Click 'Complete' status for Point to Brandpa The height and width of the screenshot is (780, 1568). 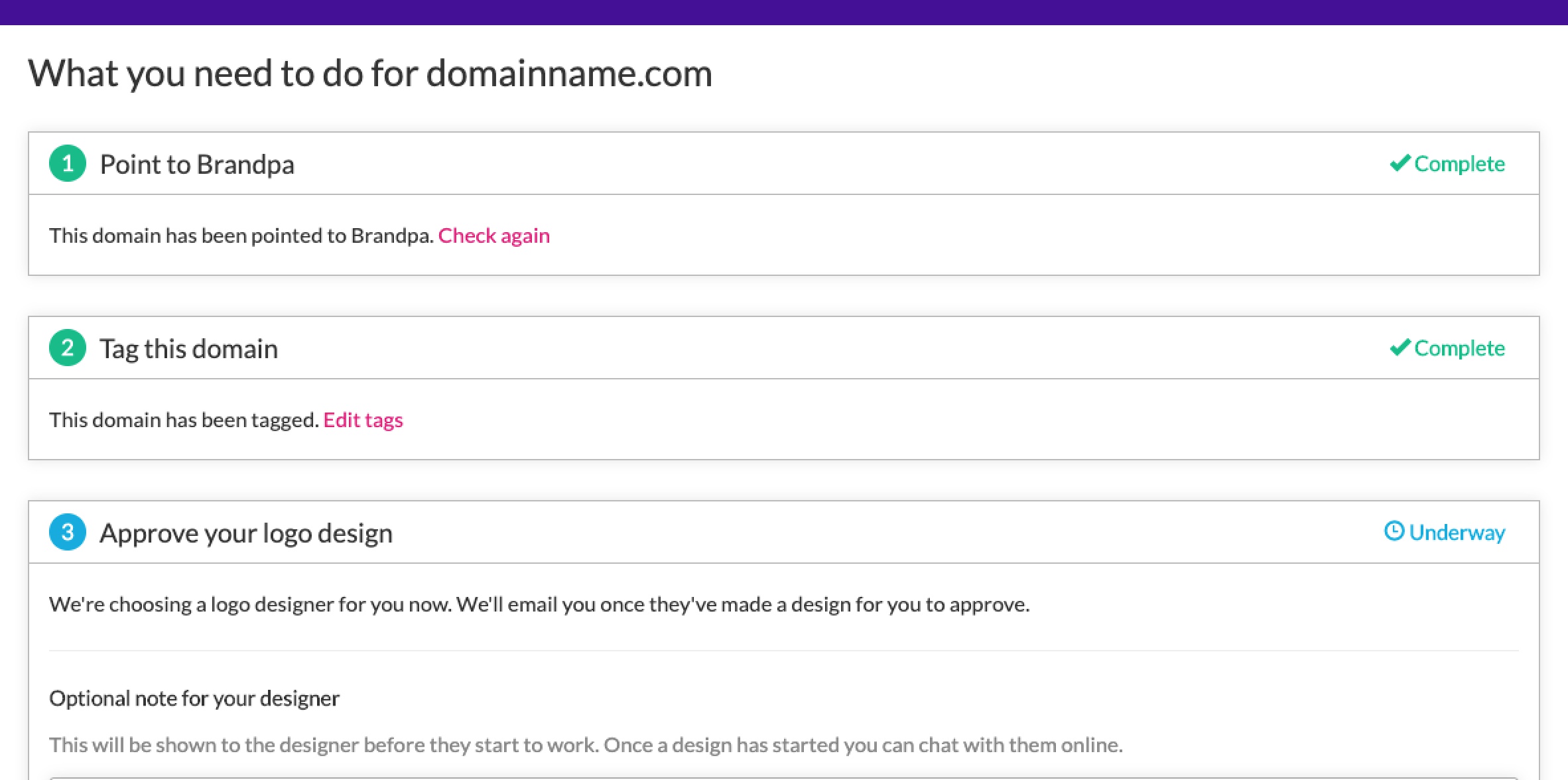1460,164
